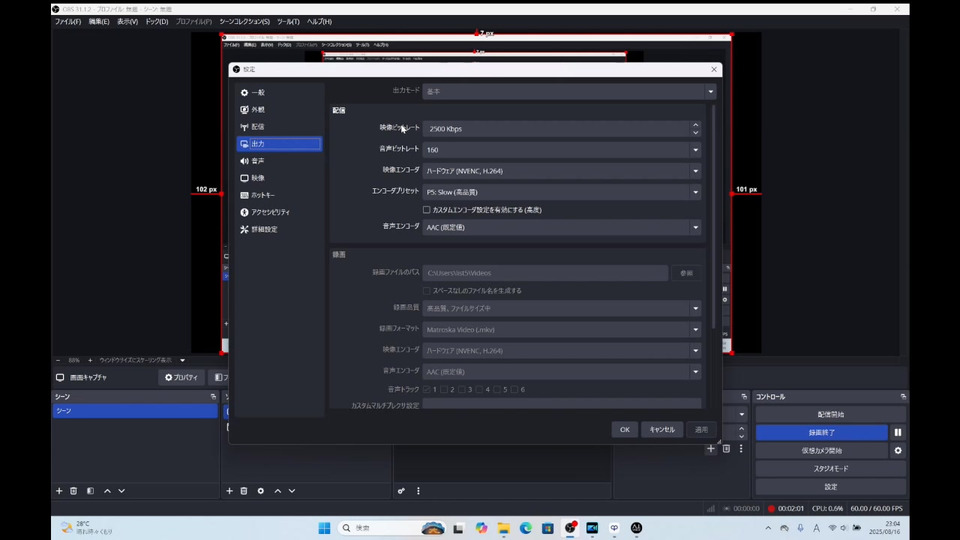
Task: Move source up arrow in the sources dock toolbar
Action: click(278, 491)
